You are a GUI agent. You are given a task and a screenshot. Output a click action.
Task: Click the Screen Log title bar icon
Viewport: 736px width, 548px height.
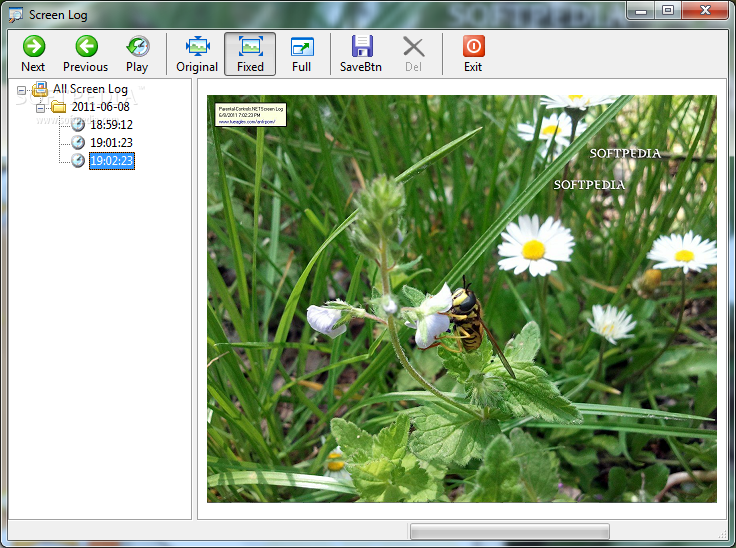pos(15,15)
